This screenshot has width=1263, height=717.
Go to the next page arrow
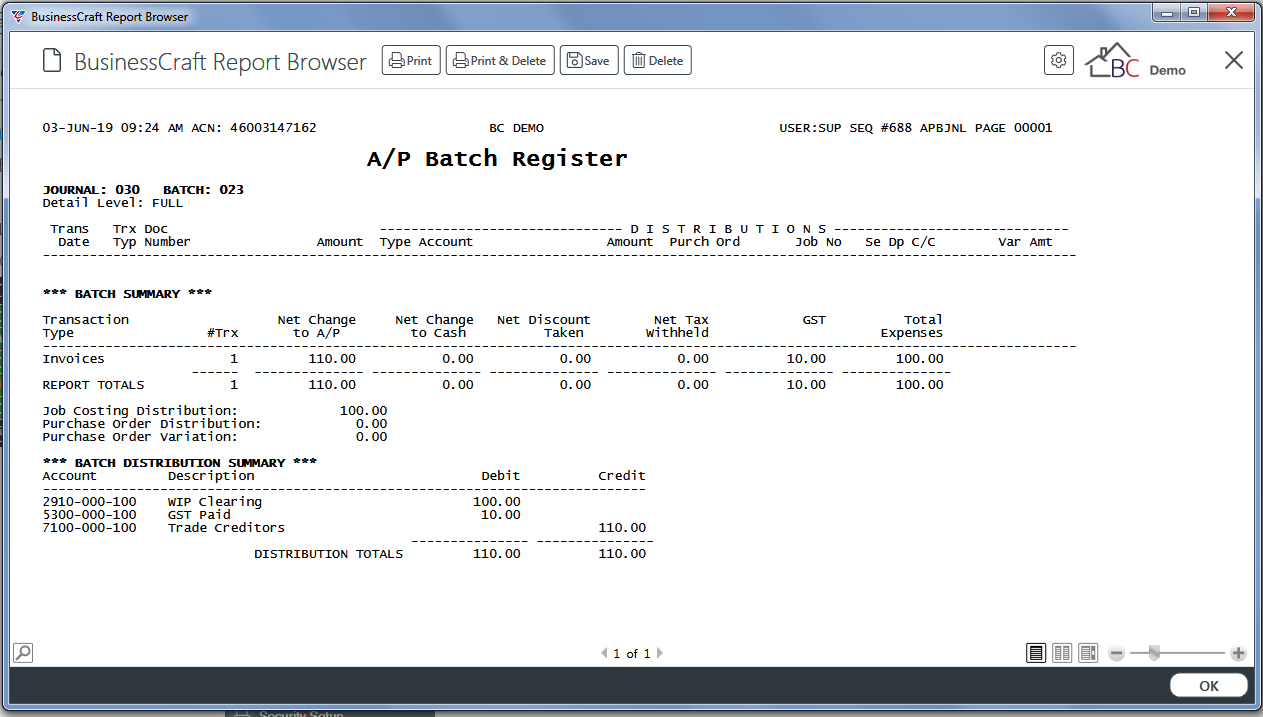(x=660, y=654)
